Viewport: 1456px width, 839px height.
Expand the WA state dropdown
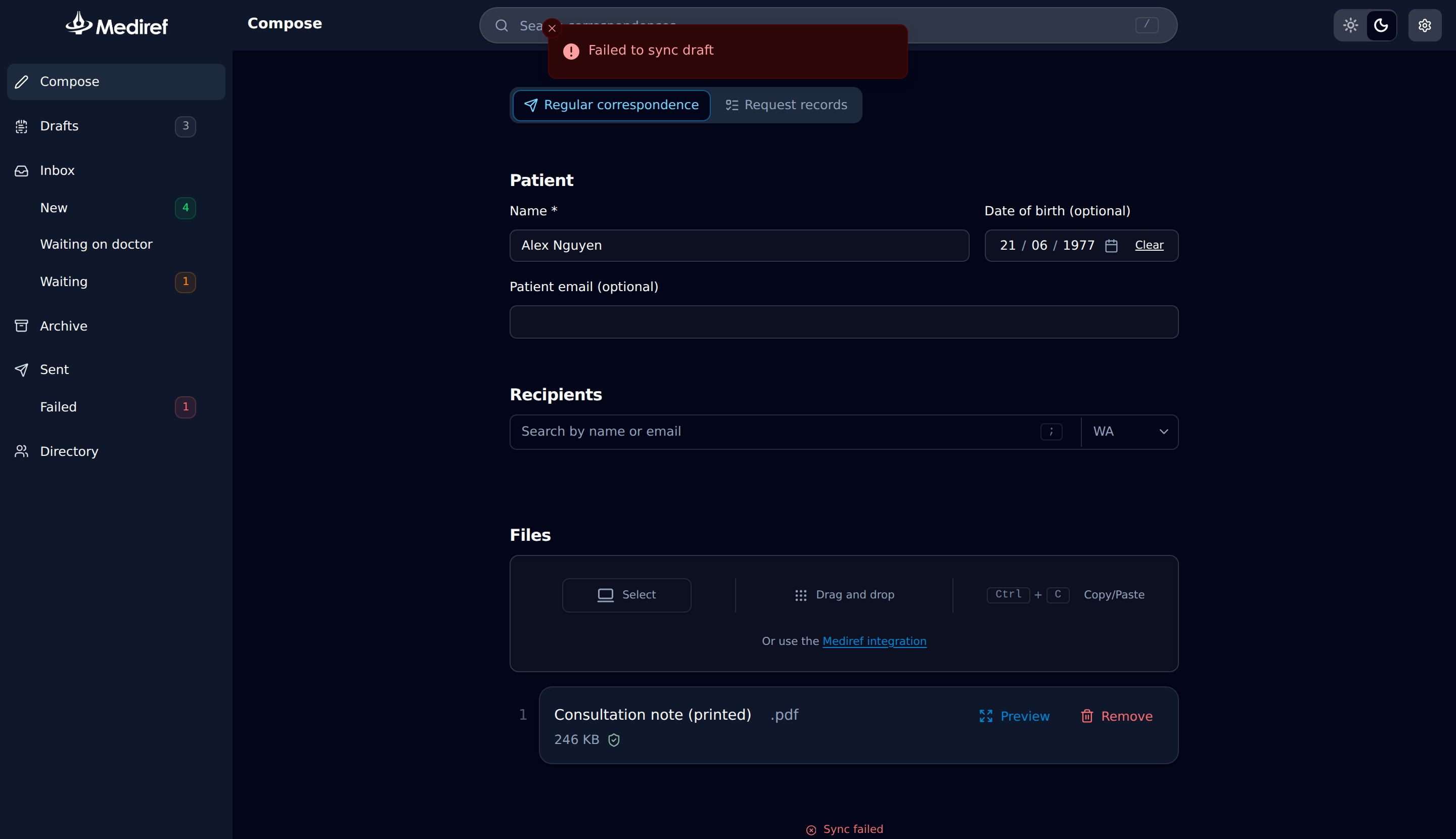[1130, 432]
